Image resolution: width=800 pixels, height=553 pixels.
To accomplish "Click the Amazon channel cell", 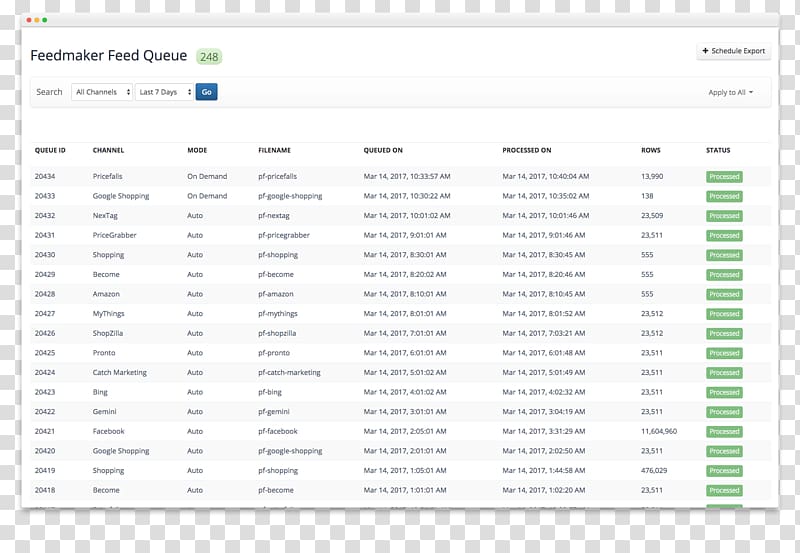I will click(x=106, y=294).
